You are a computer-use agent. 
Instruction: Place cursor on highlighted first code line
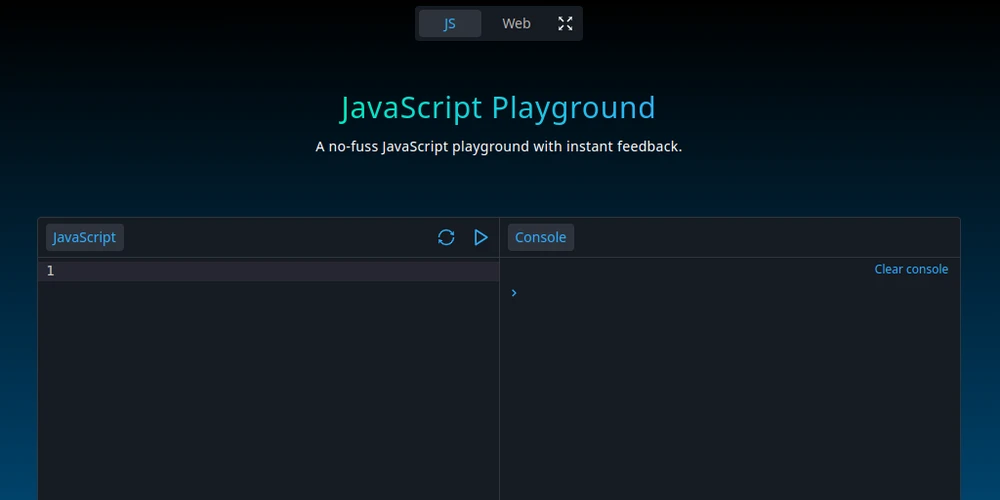(278, 271)
